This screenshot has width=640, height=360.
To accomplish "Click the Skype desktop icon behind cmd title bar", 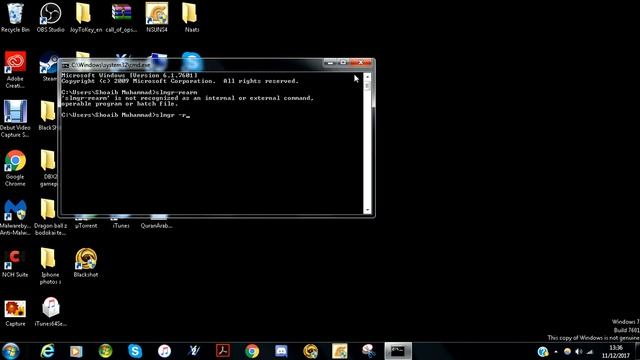I will coord(192,61).
